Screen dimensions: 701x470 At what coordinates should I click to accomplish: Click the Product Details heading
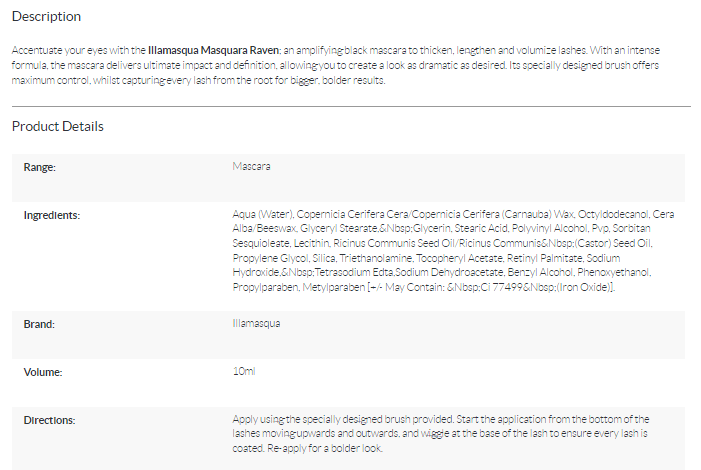pyautogui.click(x=58, y=127)
